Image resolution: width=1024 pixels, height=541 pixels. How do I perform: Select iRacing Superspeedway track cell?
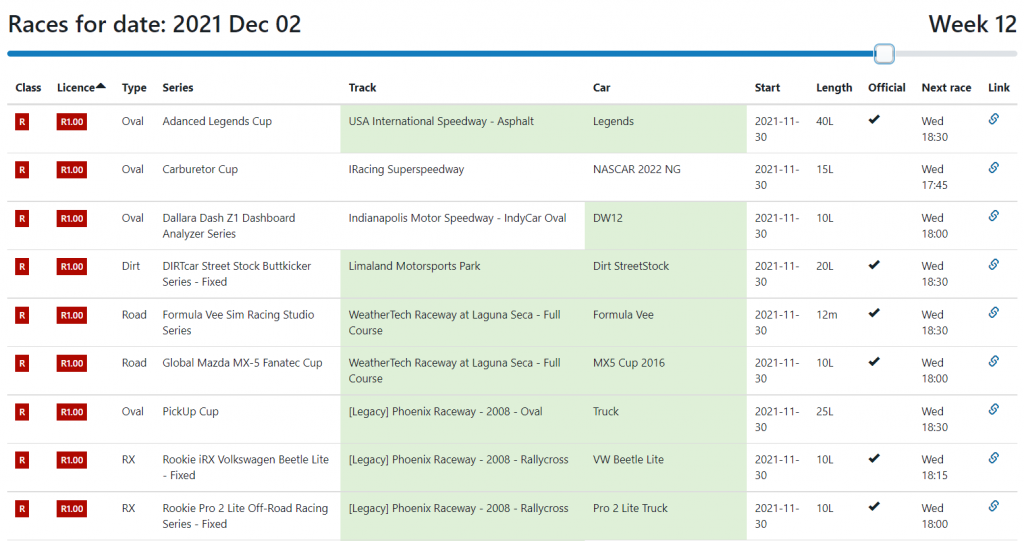[x=462, y=177]
